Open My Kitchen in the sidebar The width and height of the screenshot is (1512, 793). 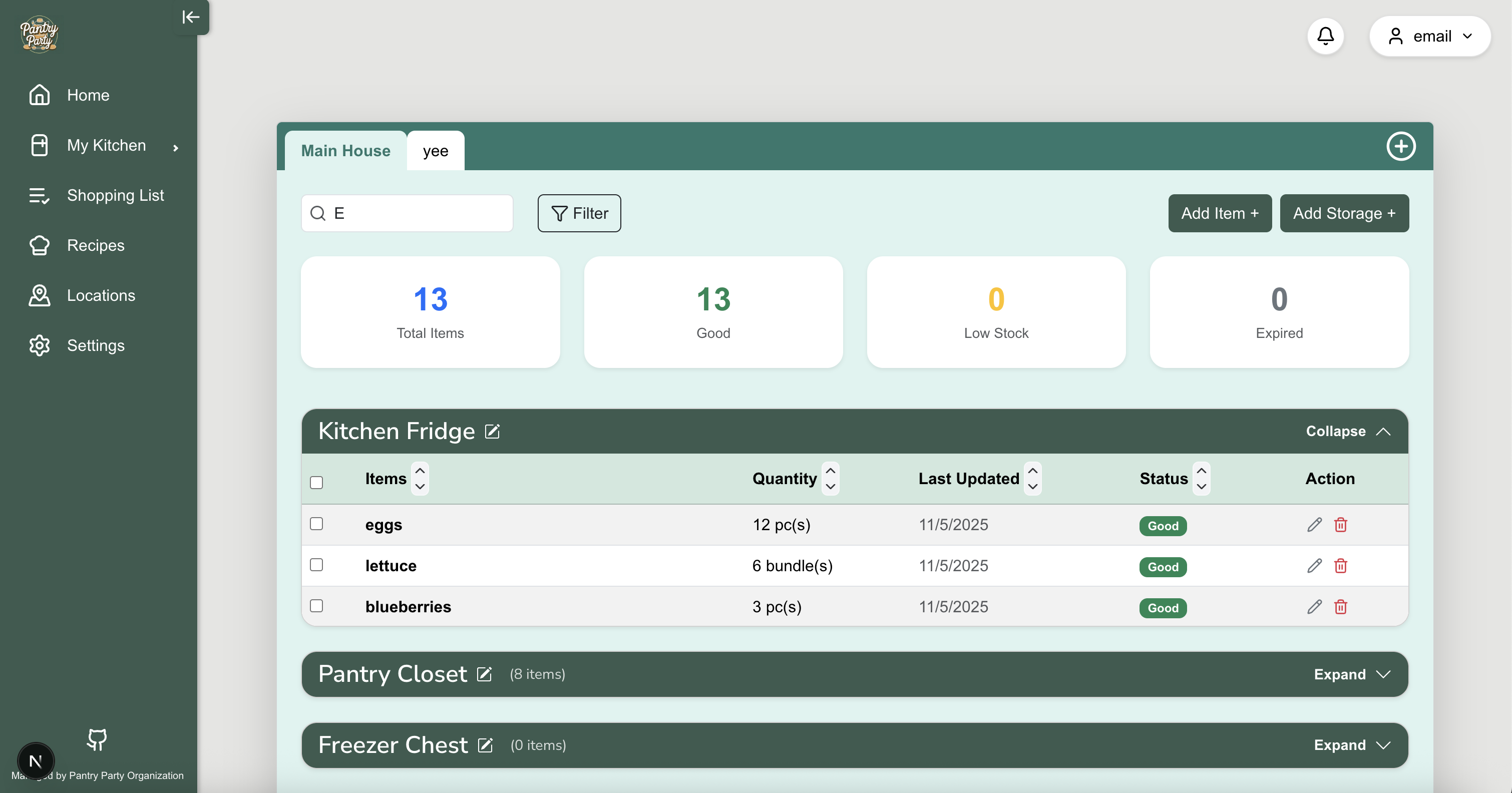(x=88, y=145)
